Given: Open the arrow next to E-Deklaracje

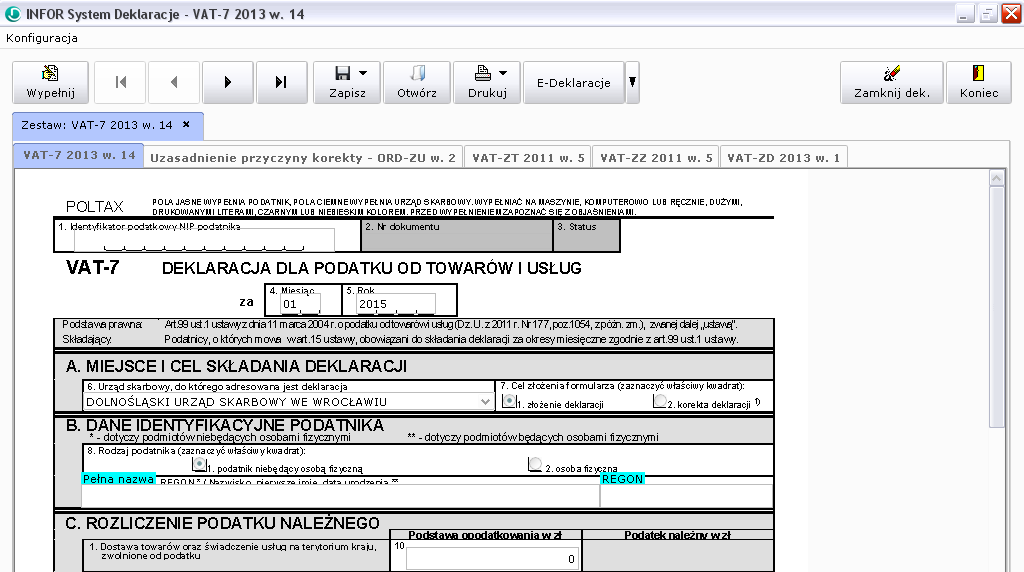Looking at the screenshot, I should 632,82.
